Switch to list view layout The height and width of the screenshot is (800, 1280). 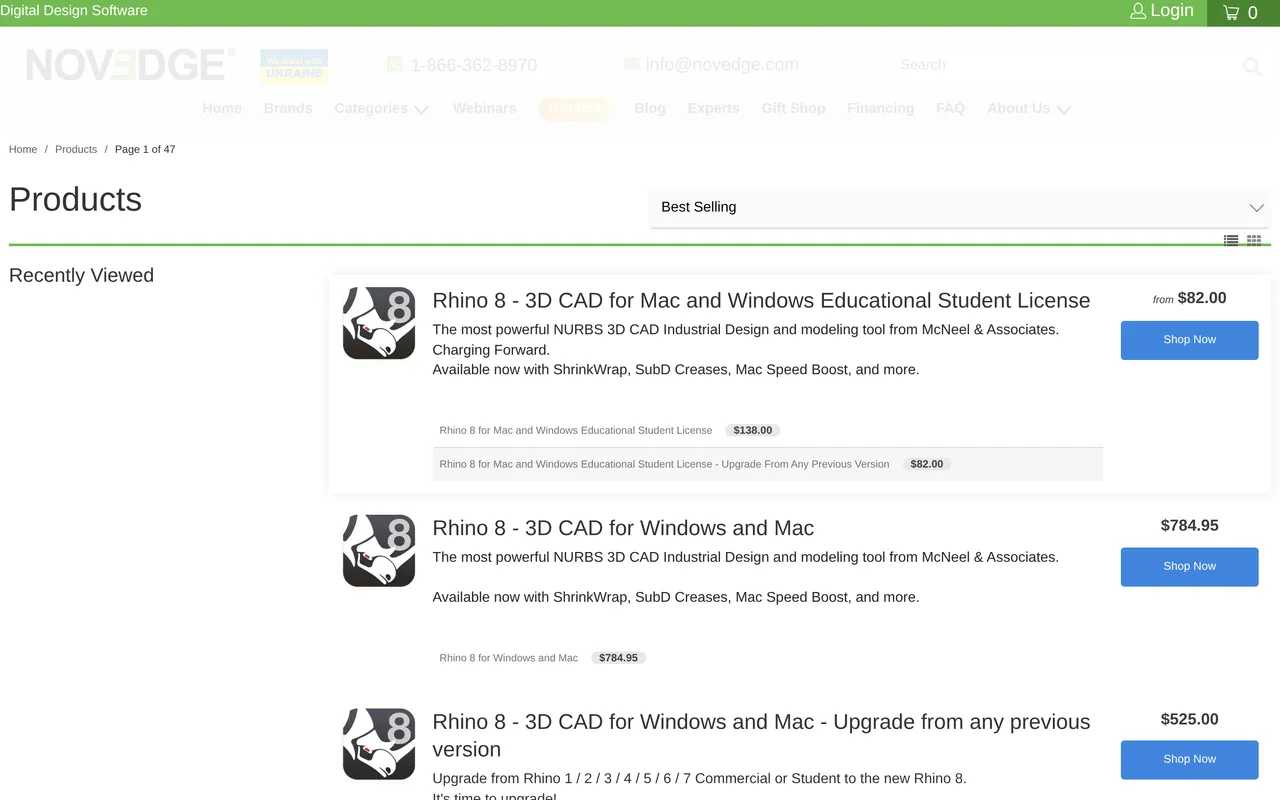coord(1231,240)
